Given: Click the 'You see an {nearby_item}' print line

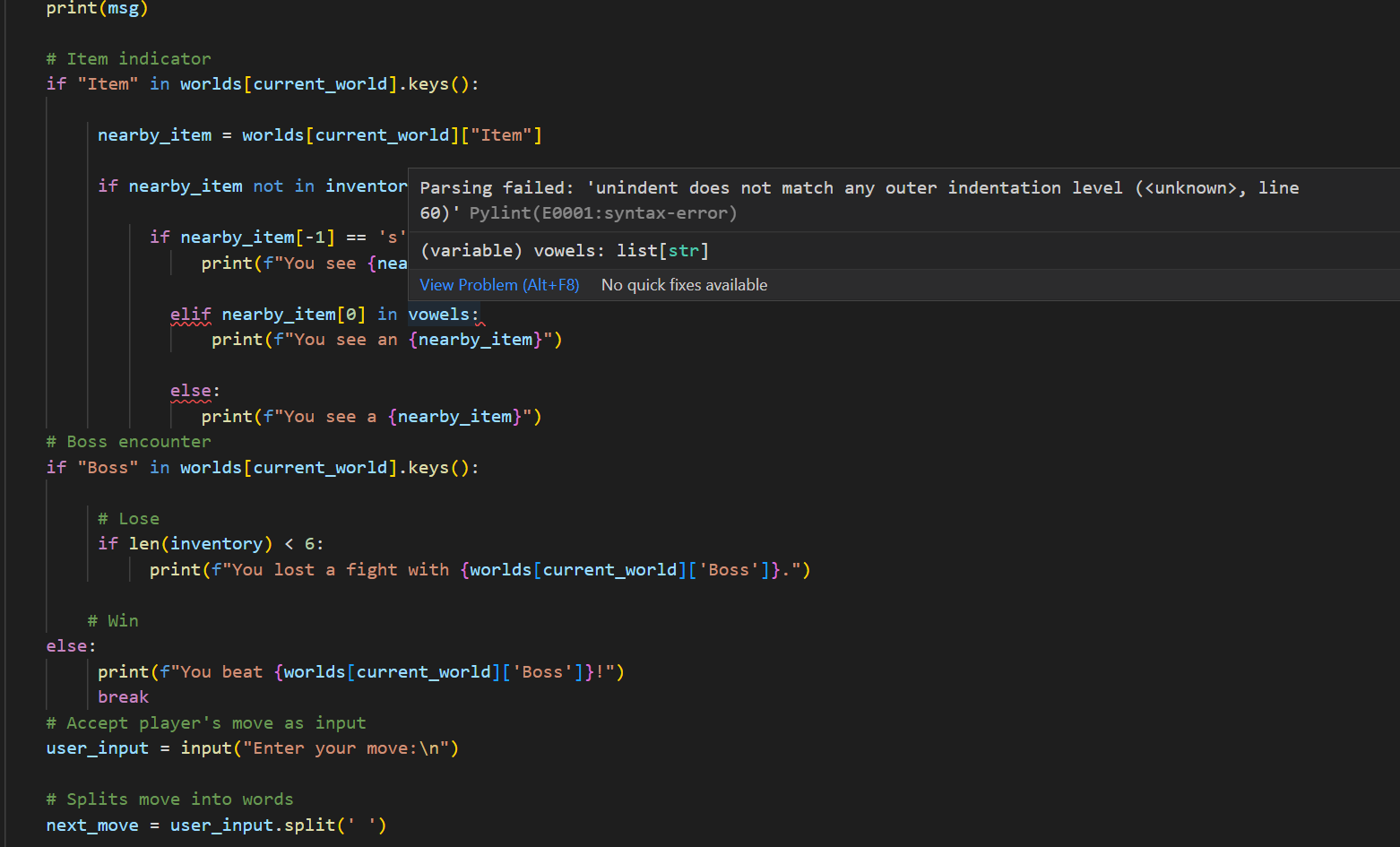Looking at the screenshot, I should tap(387, 340).
